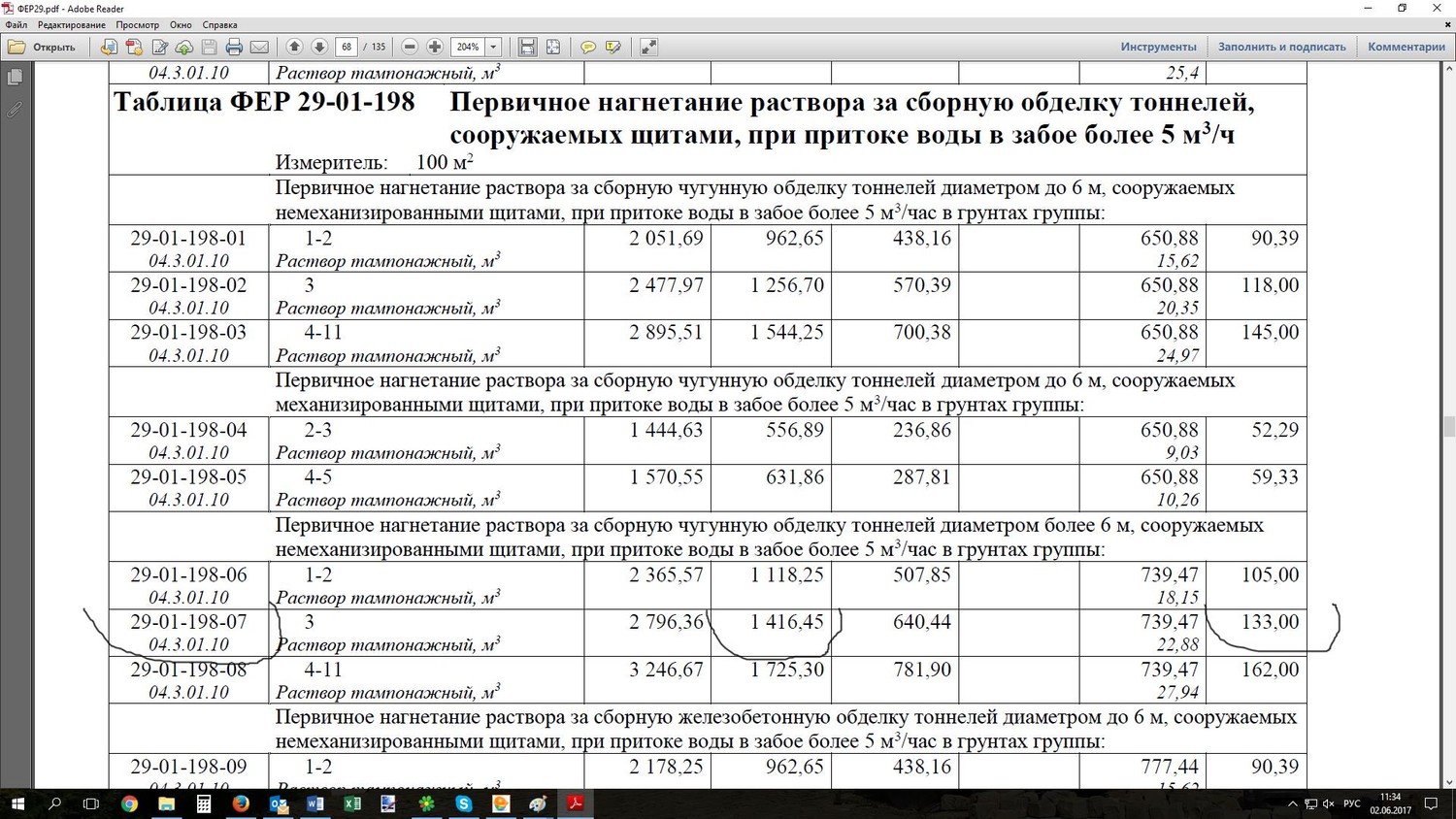Open the Редактирование menu

tap(71, 24)
